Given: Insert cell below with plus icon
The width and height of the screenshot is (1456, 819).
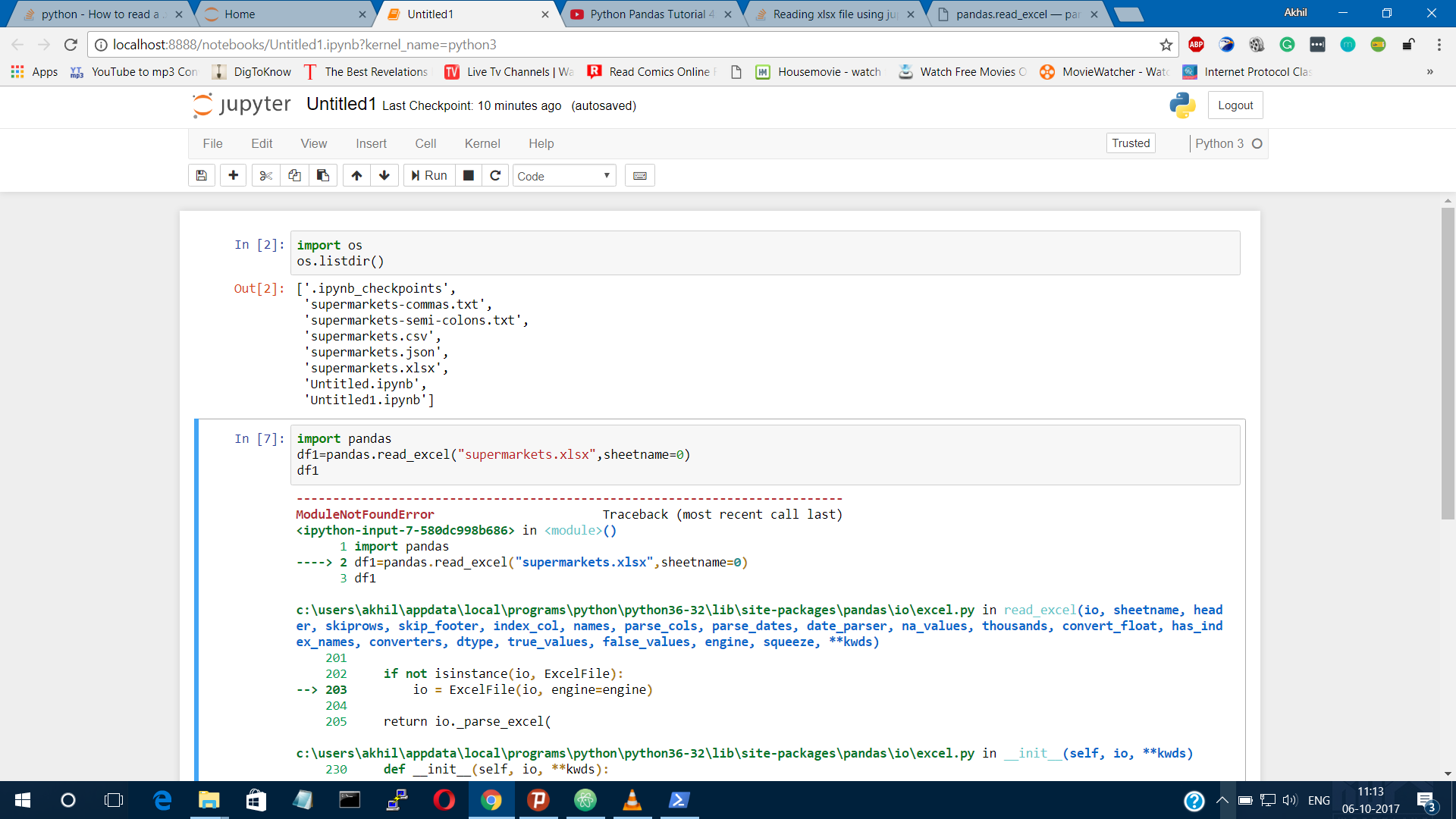Looking at the screenshot, I should point(234,176).
